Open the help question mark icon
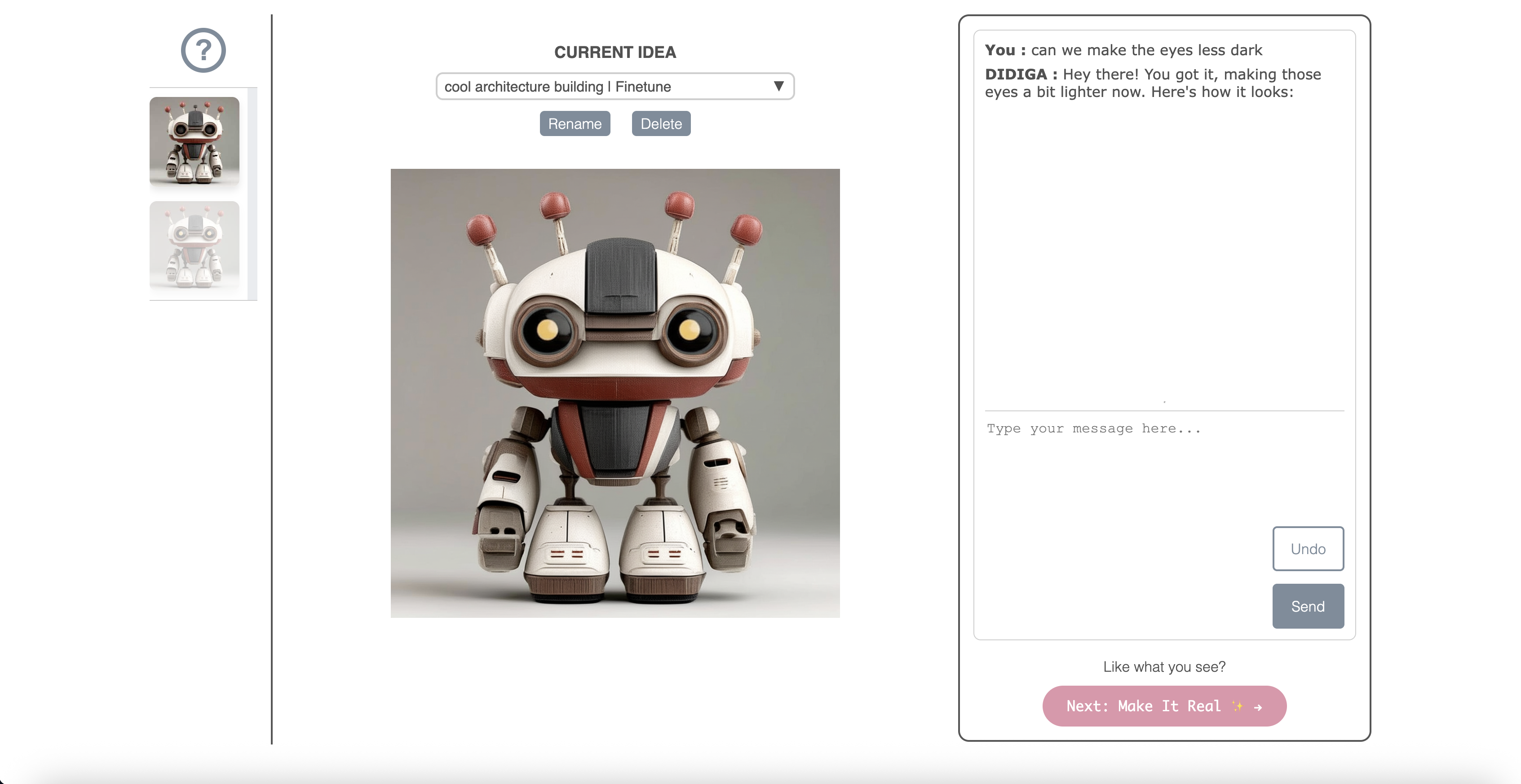 point(203,50)
